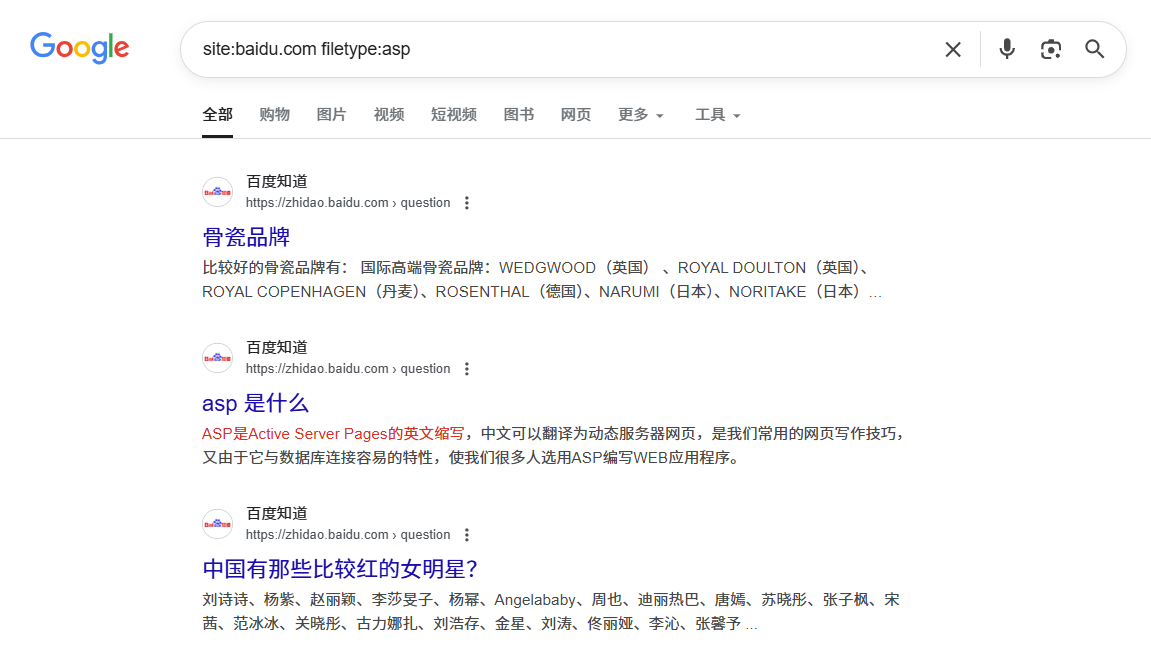1151x655 pixels.
Task: Open search by image camera icon
Action: coord(1050,49)
